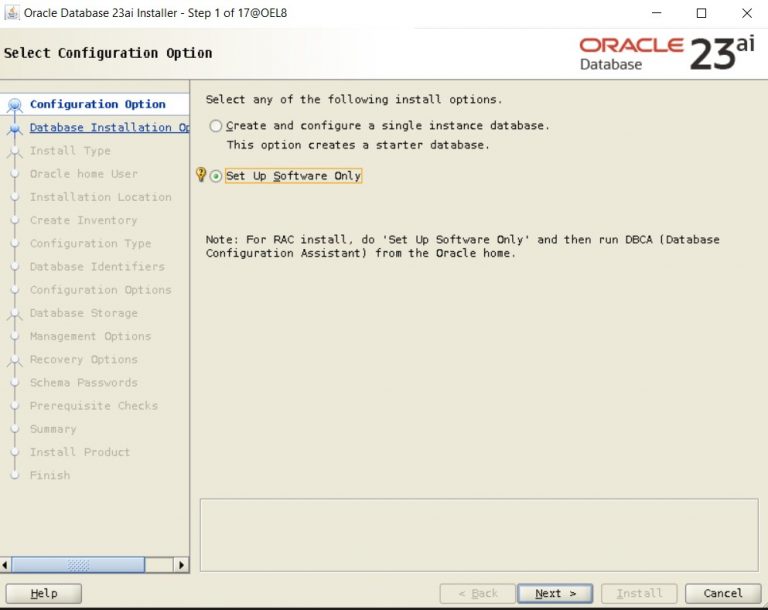This screenshot has width=768, height=610.
Task: Click the 'Set Up Software Only' label text
Action: pos(293,176)
